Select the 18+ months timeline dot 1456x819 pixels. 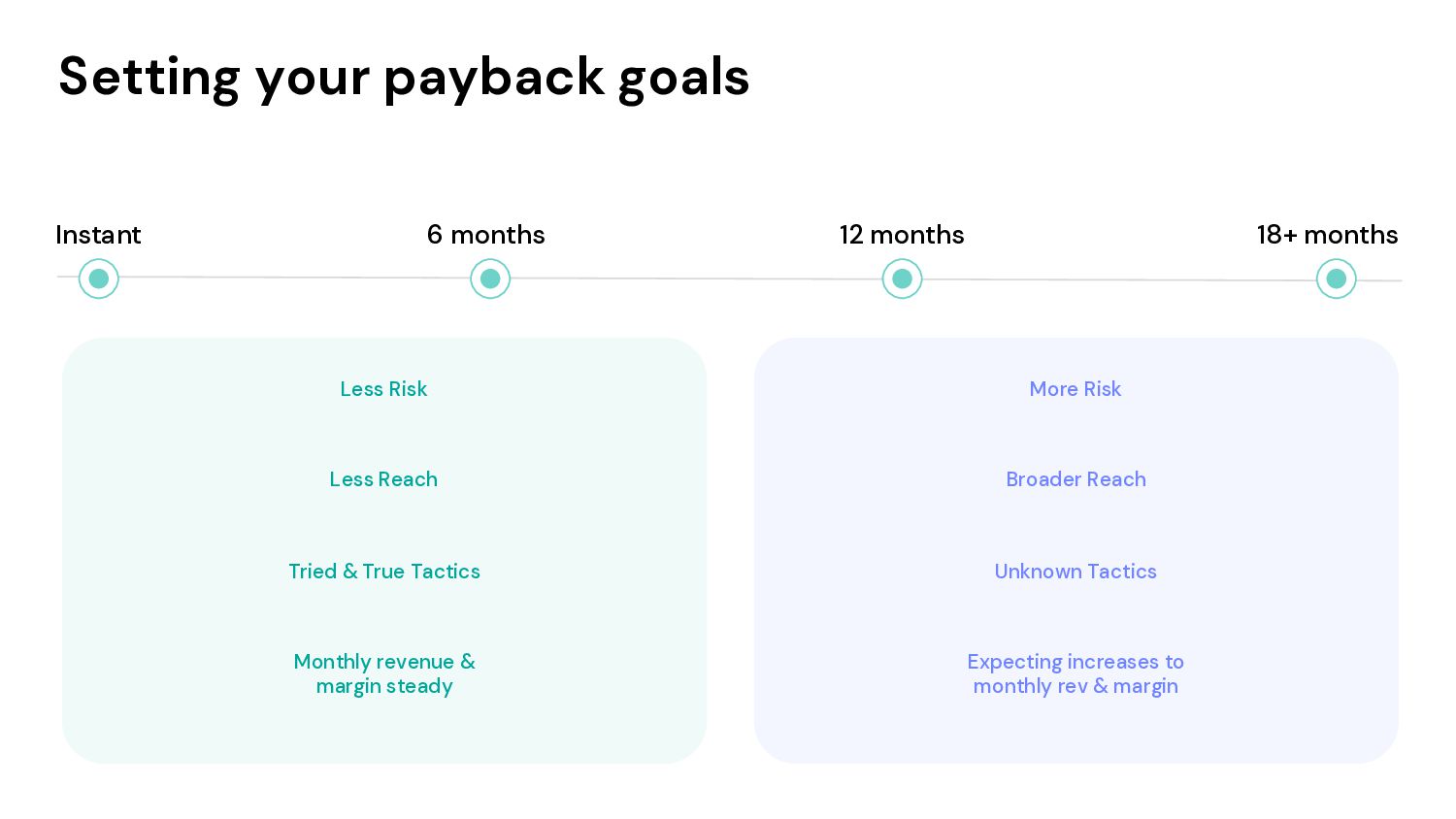[x=1336, y=278]
